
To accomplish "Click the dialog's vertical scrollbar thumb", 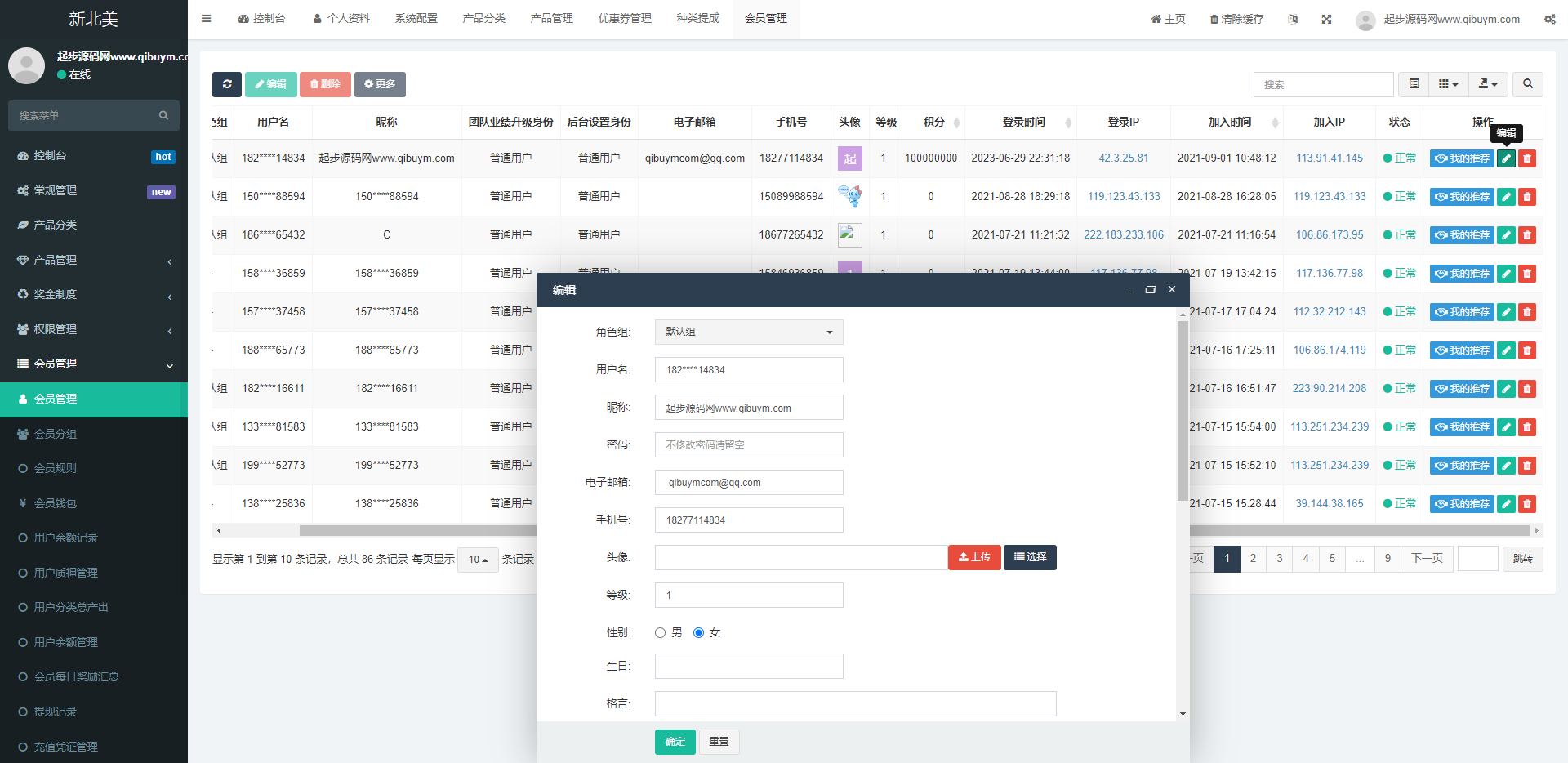I will 1183,408.
